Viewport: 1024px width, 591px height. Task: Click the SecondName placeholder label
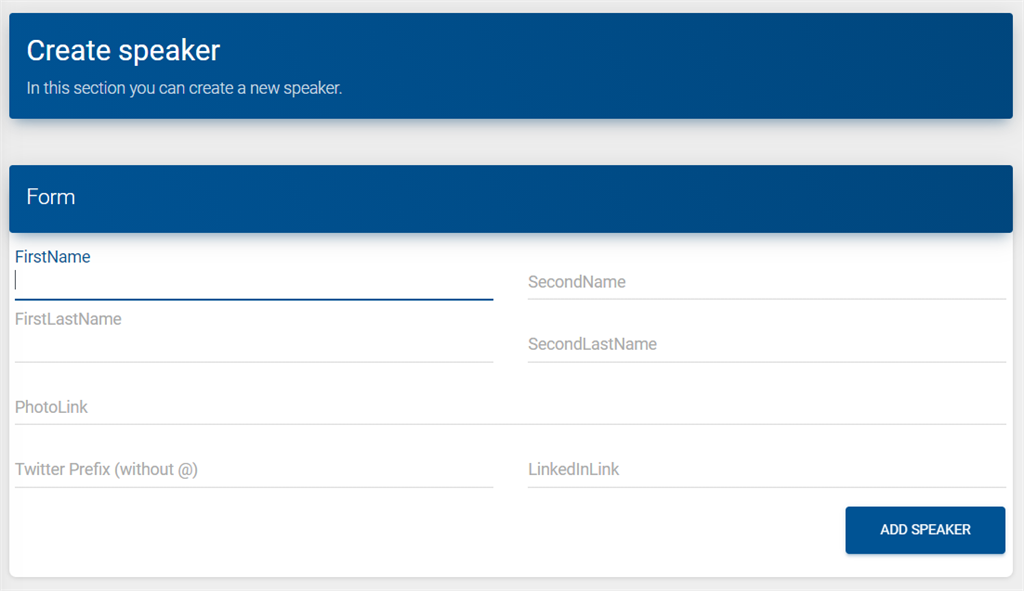[x=577, y=282]
